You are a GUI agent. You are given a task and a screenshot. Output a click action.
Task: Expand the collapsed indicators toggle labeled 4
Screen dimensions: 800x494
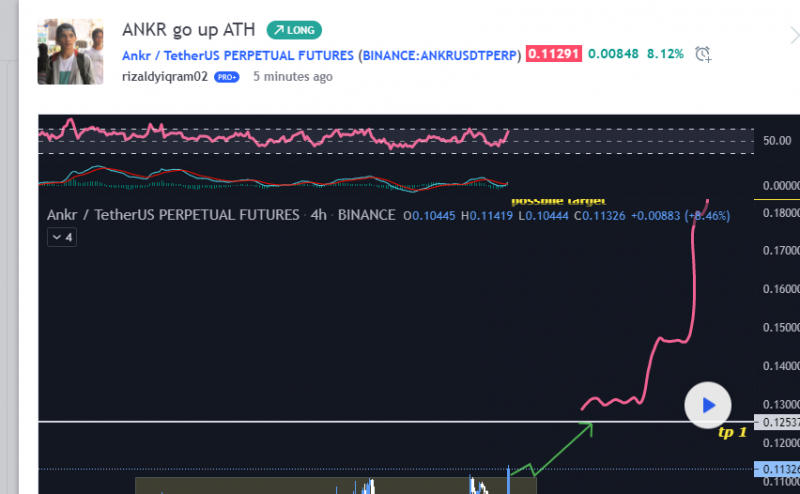[61, 237]
